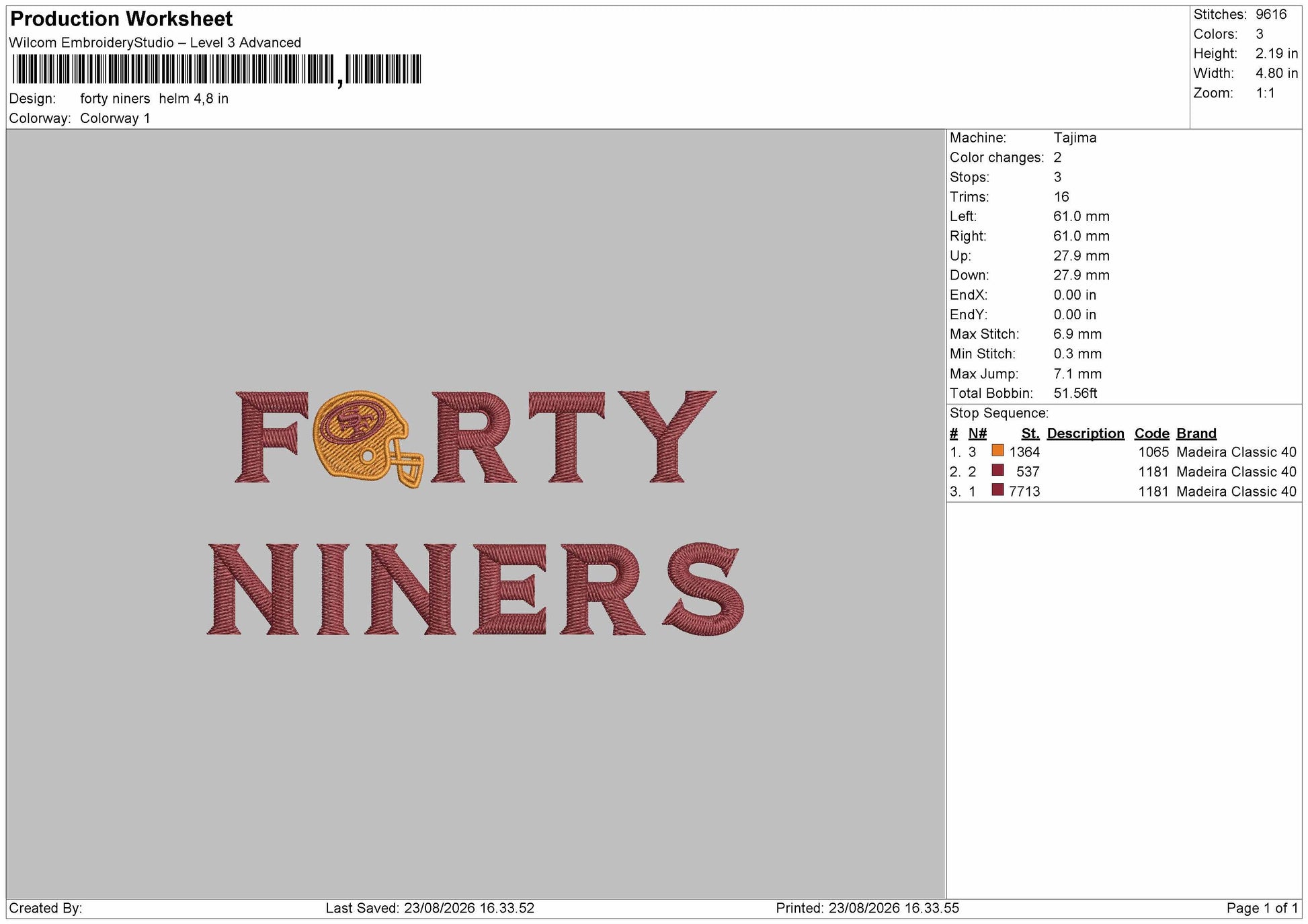Click the "Printed: 23/08/2026 16.33.55" footer text
The image size is (1308, 924).
[x=868, y=909]
